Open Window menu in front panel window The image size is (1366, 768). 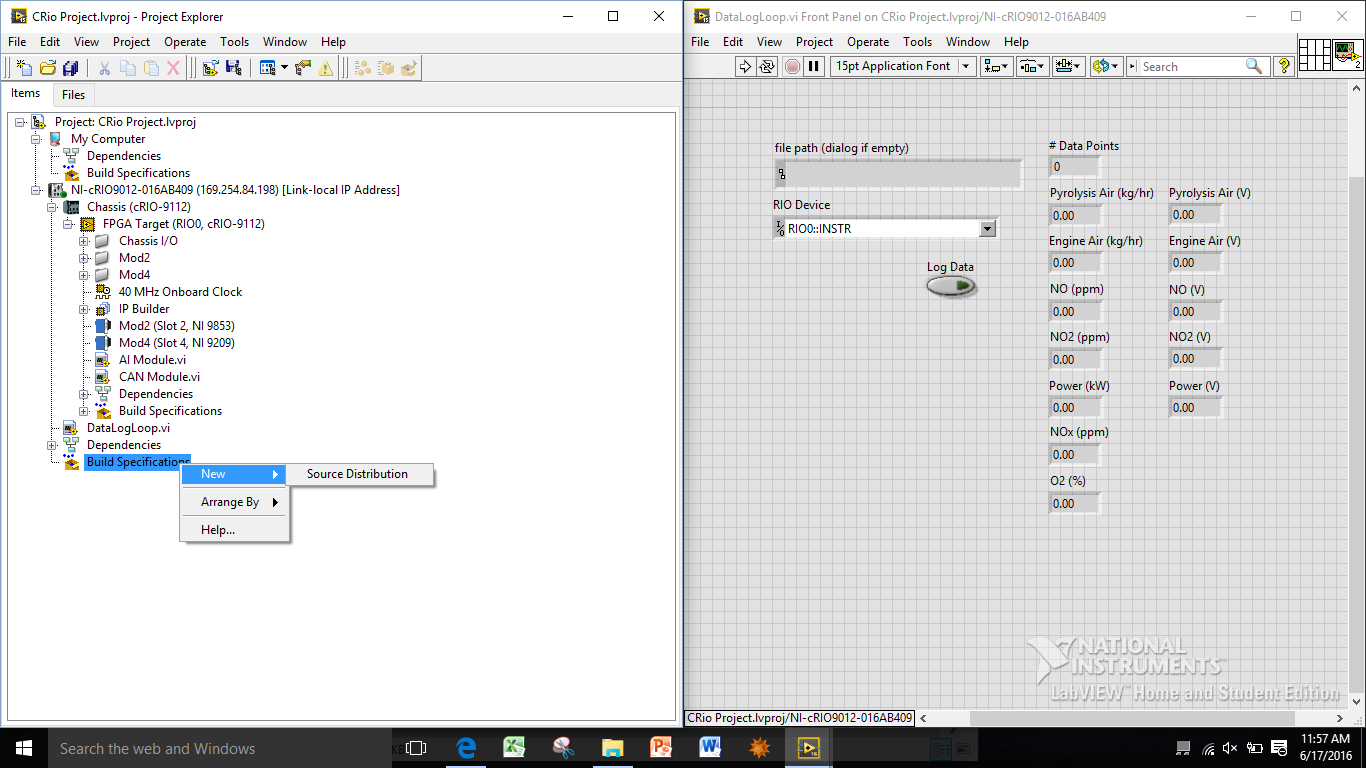[x=967, y=42]
